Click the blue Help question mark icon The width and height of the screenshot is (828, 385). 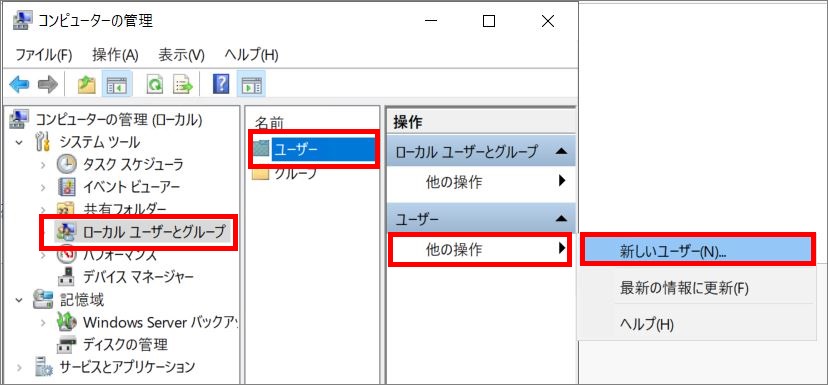click(x=221, y=84)
